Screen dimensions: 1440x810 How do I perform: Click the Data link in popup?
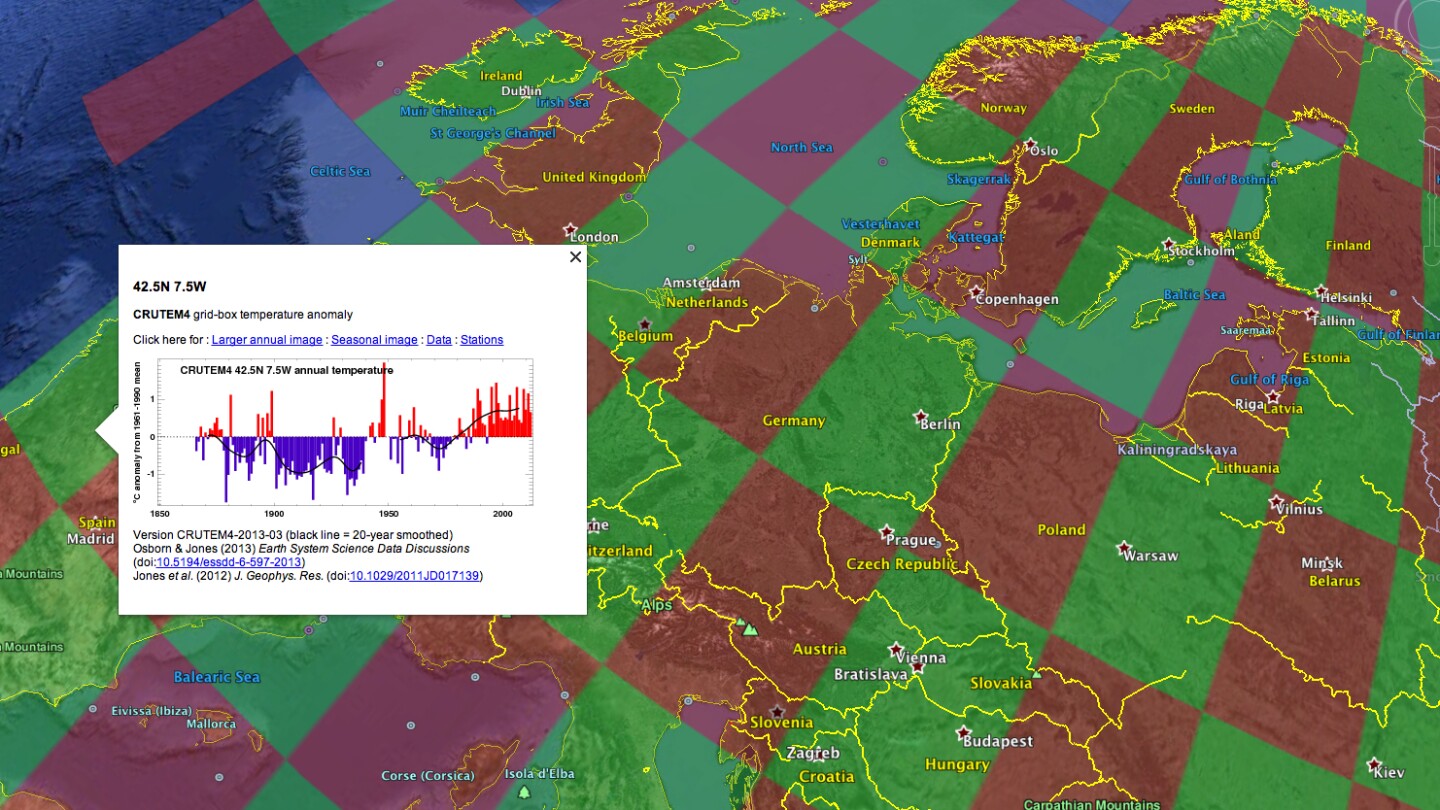(439, 340)
